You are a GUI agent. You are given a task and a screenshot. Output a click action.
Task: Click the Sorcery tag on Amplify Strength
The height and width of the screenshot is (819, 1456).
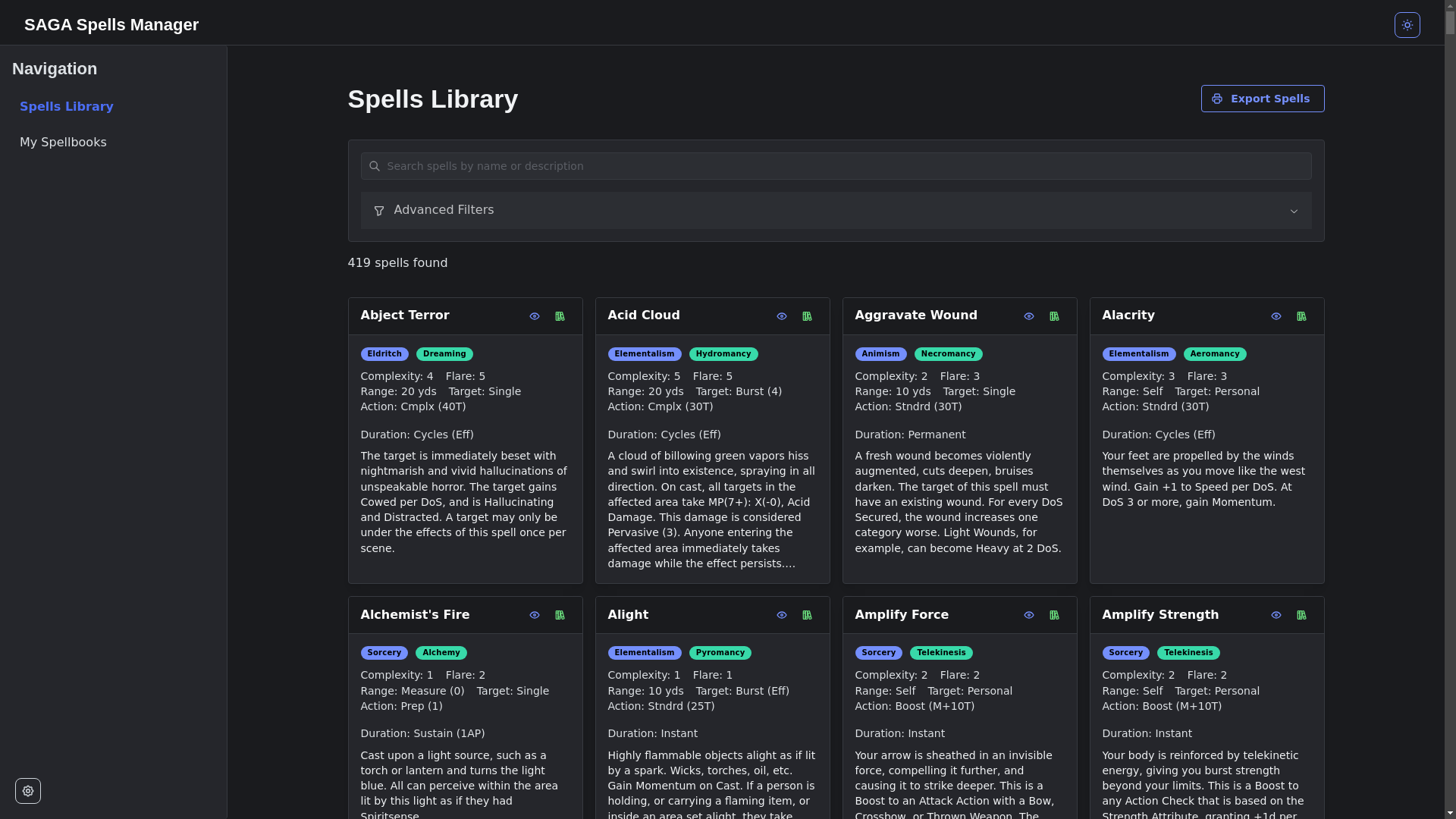coord(1125,653)
